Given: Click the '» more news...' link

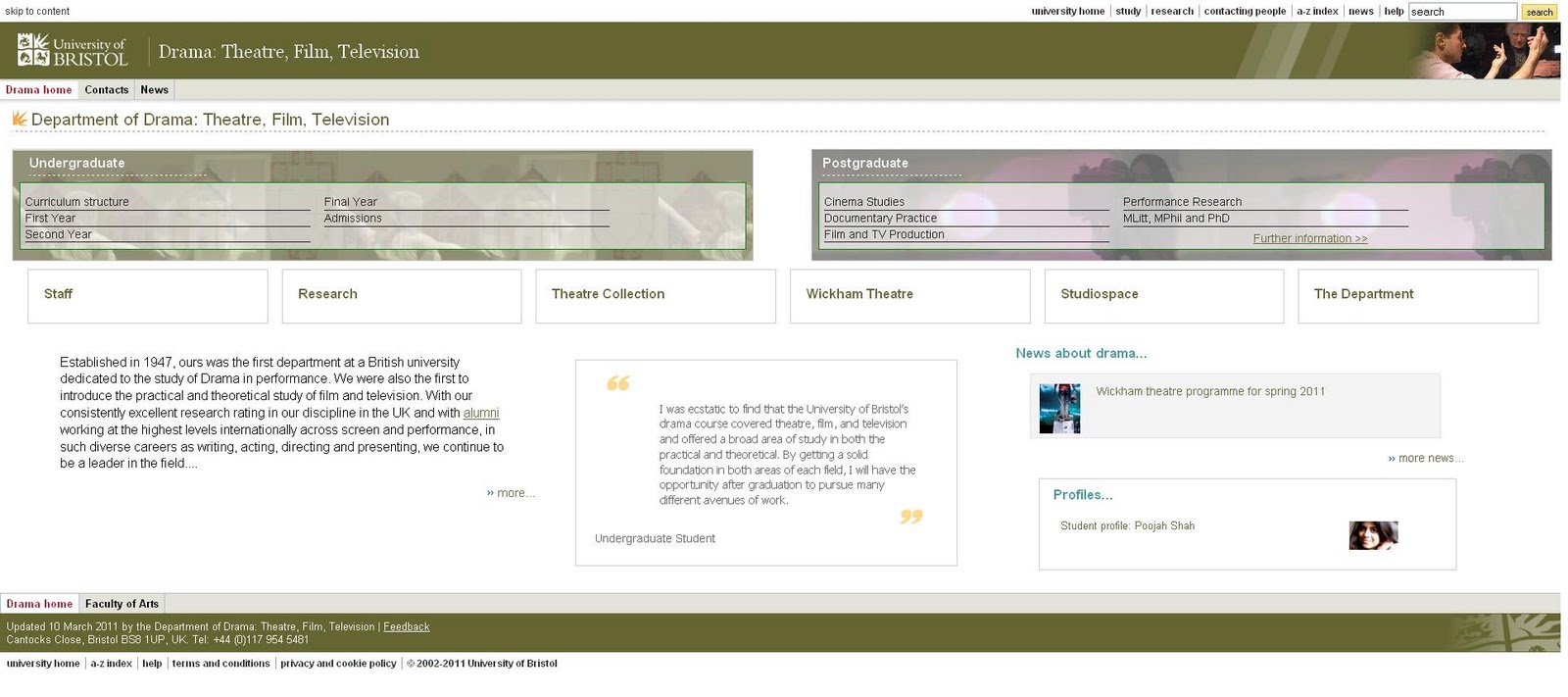Looking at the screenshot, I should [x=1426, y=459].
